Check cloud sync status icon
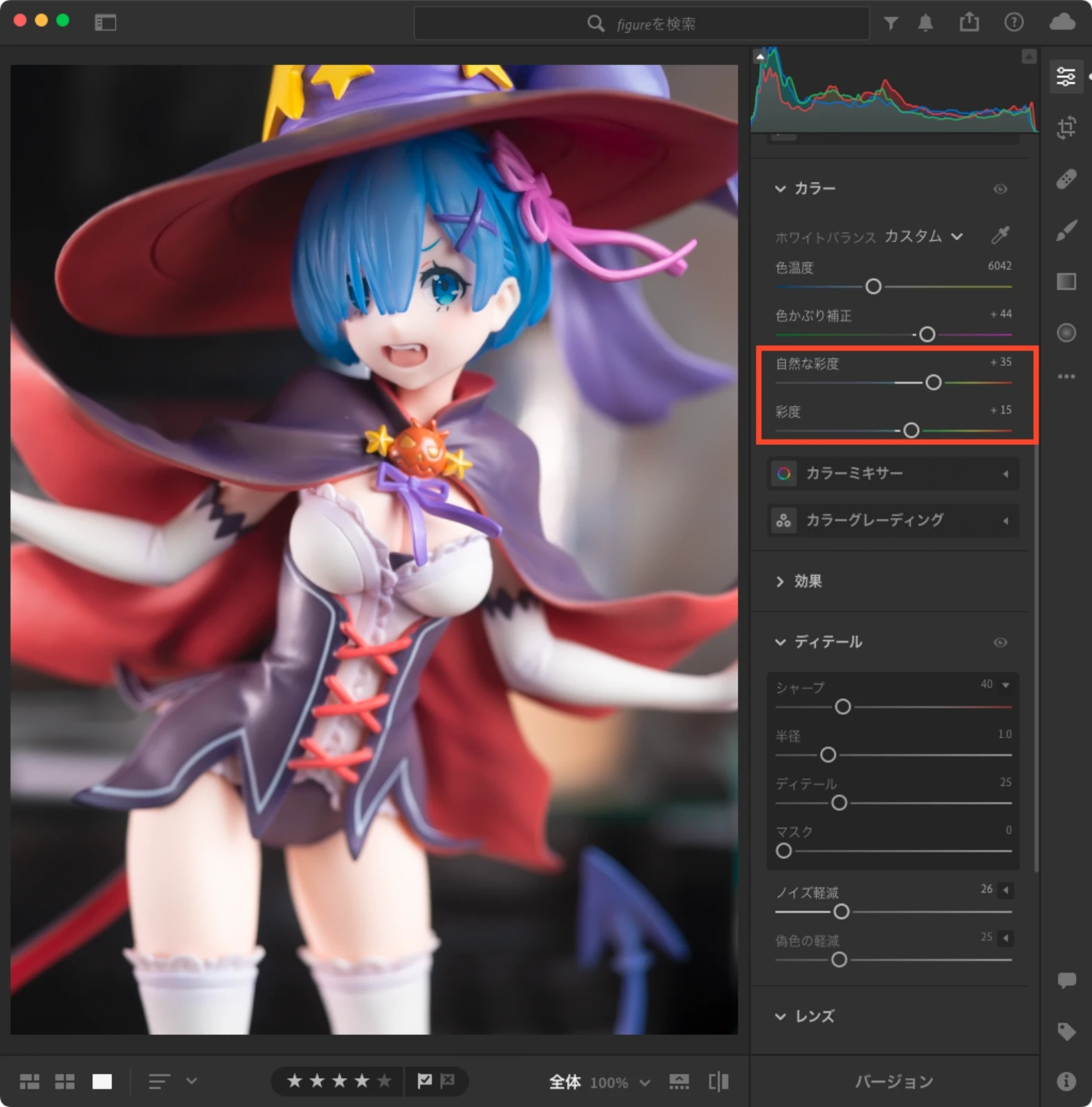 pos(1062,22)
